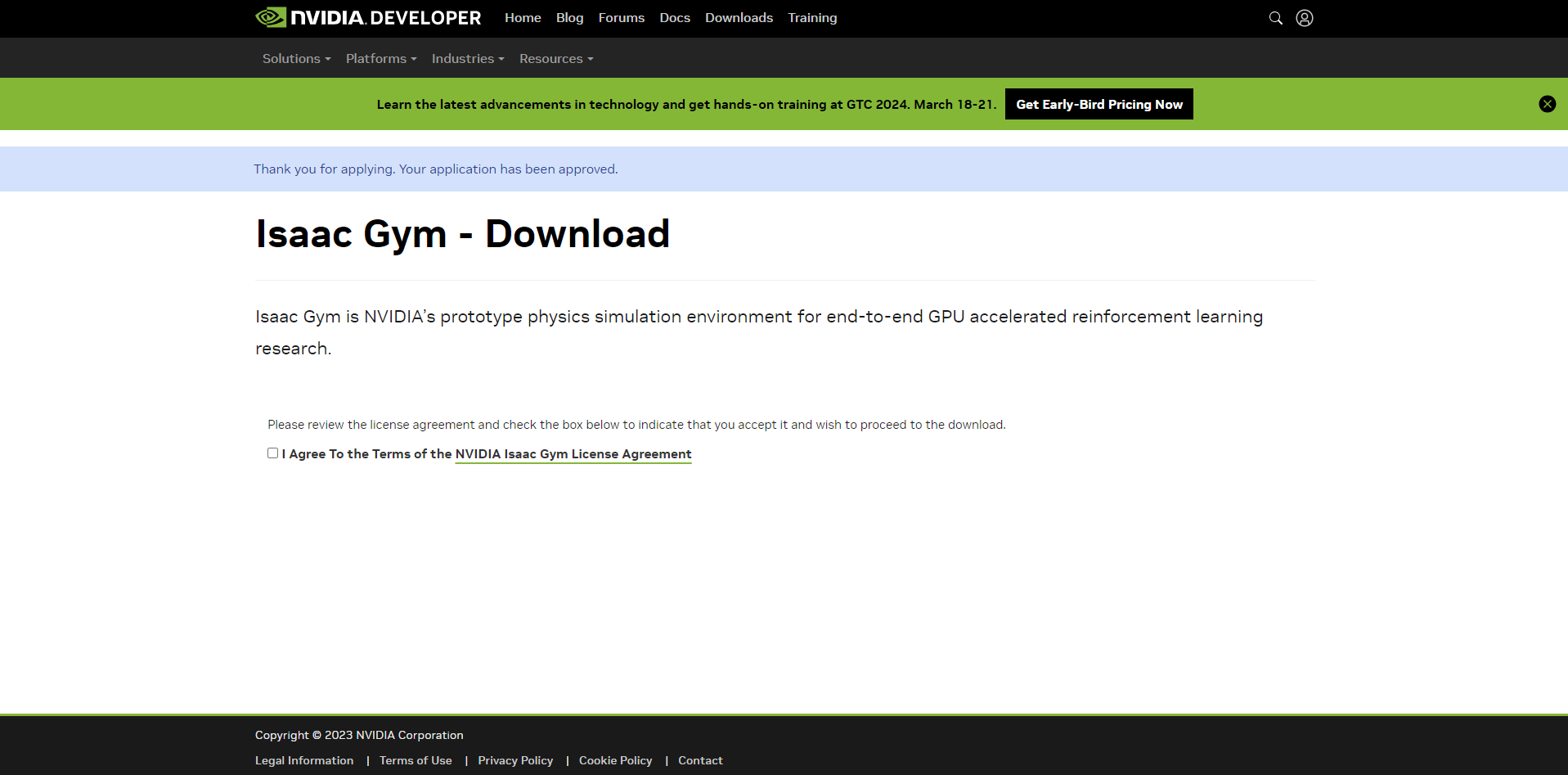
Task: Click the application approved message
Action: tap(436, 169)
